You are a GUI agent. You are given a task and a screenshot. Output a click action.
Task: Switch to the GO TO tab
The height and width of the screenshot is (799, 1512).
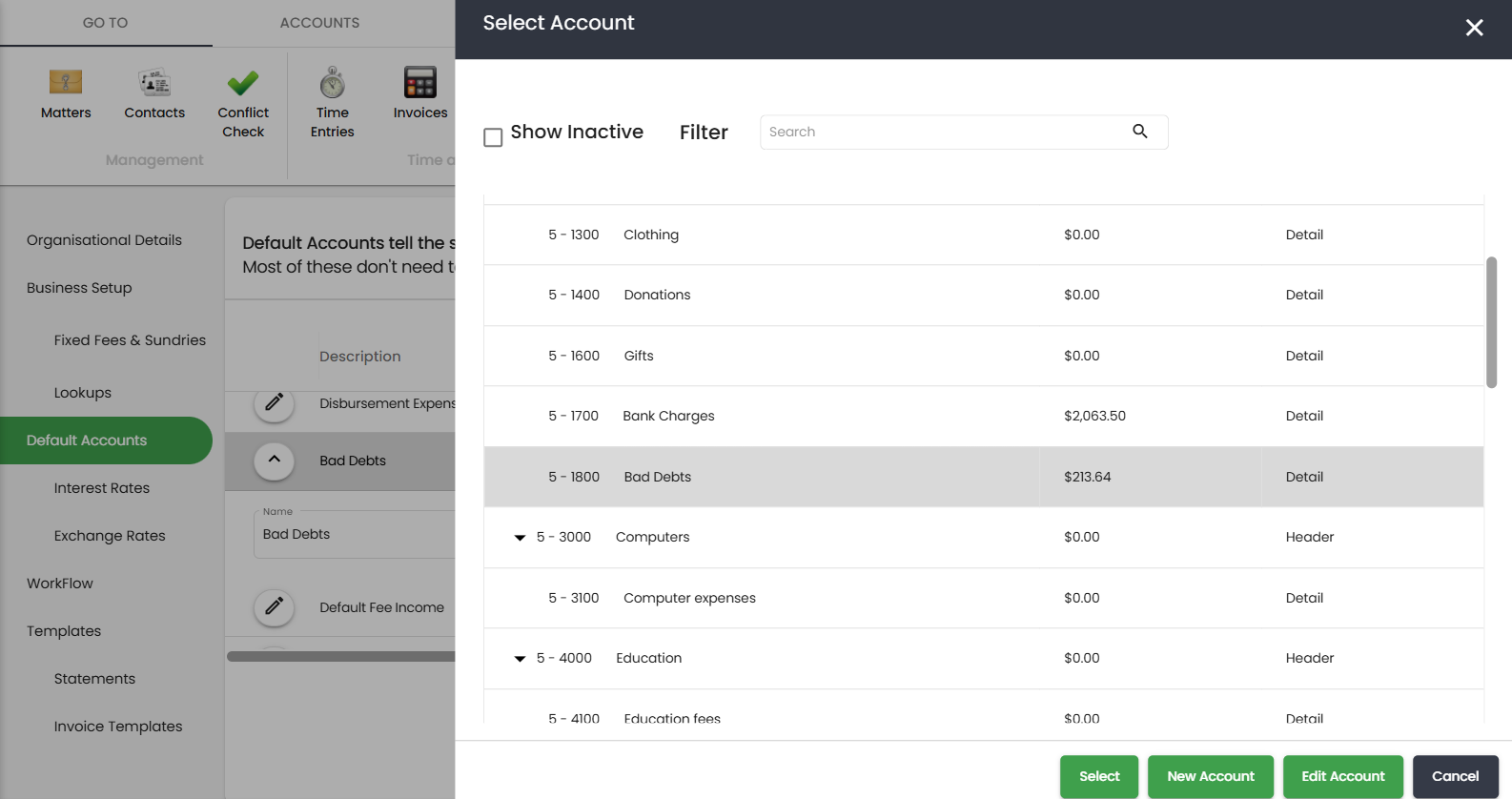(x=106, y=23)
